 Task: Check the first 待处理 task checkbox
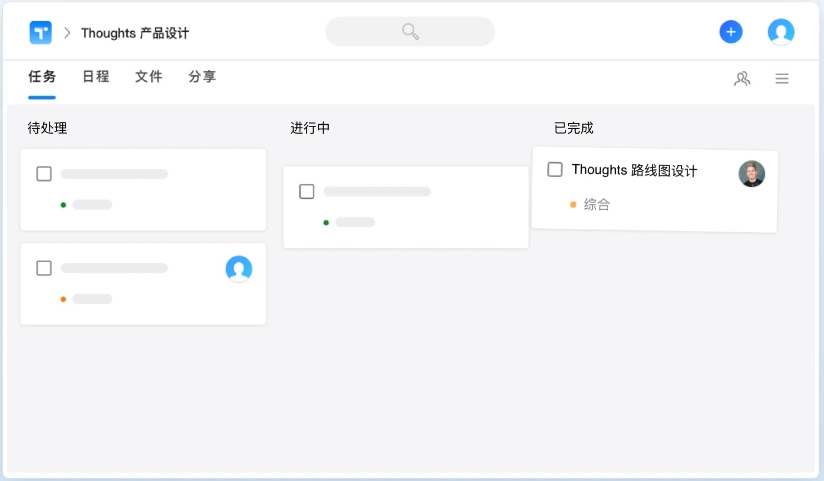(44, 174)
